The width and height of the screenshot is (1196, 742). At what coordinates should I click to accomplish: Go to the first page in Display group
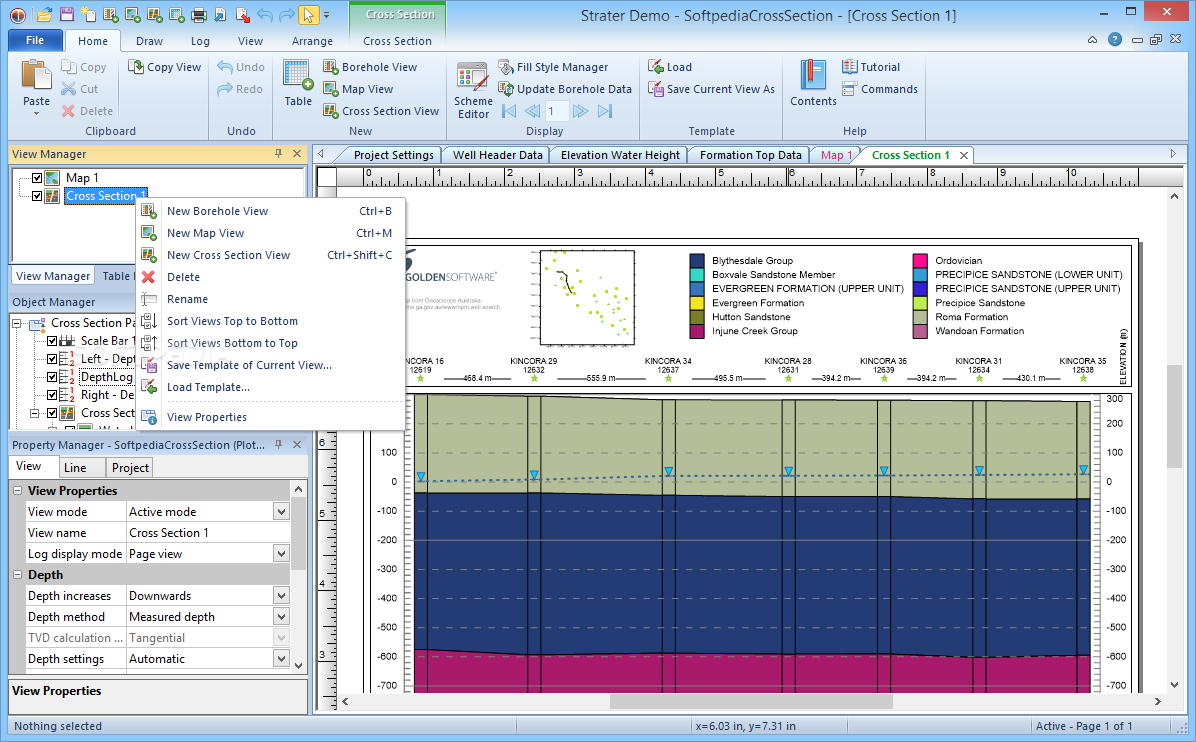[x=509, y=111]
